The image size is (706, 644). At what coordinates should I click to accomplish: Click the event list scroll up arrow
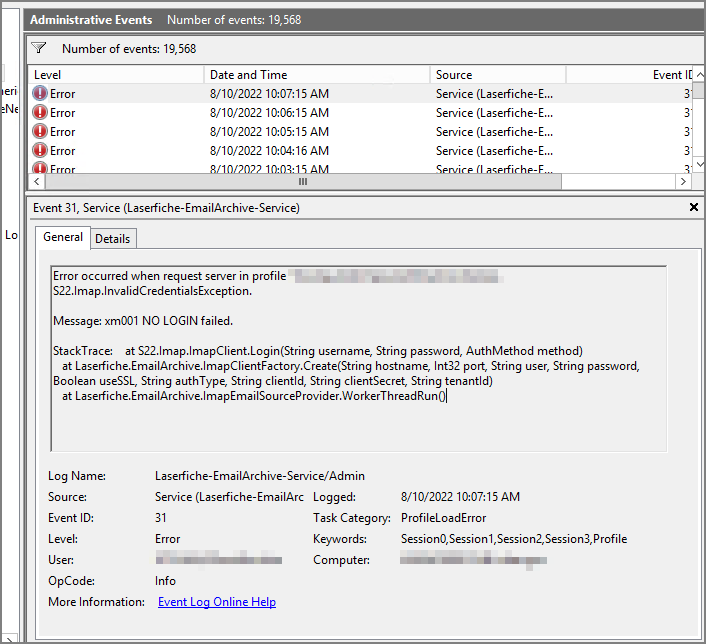point(699,74)
